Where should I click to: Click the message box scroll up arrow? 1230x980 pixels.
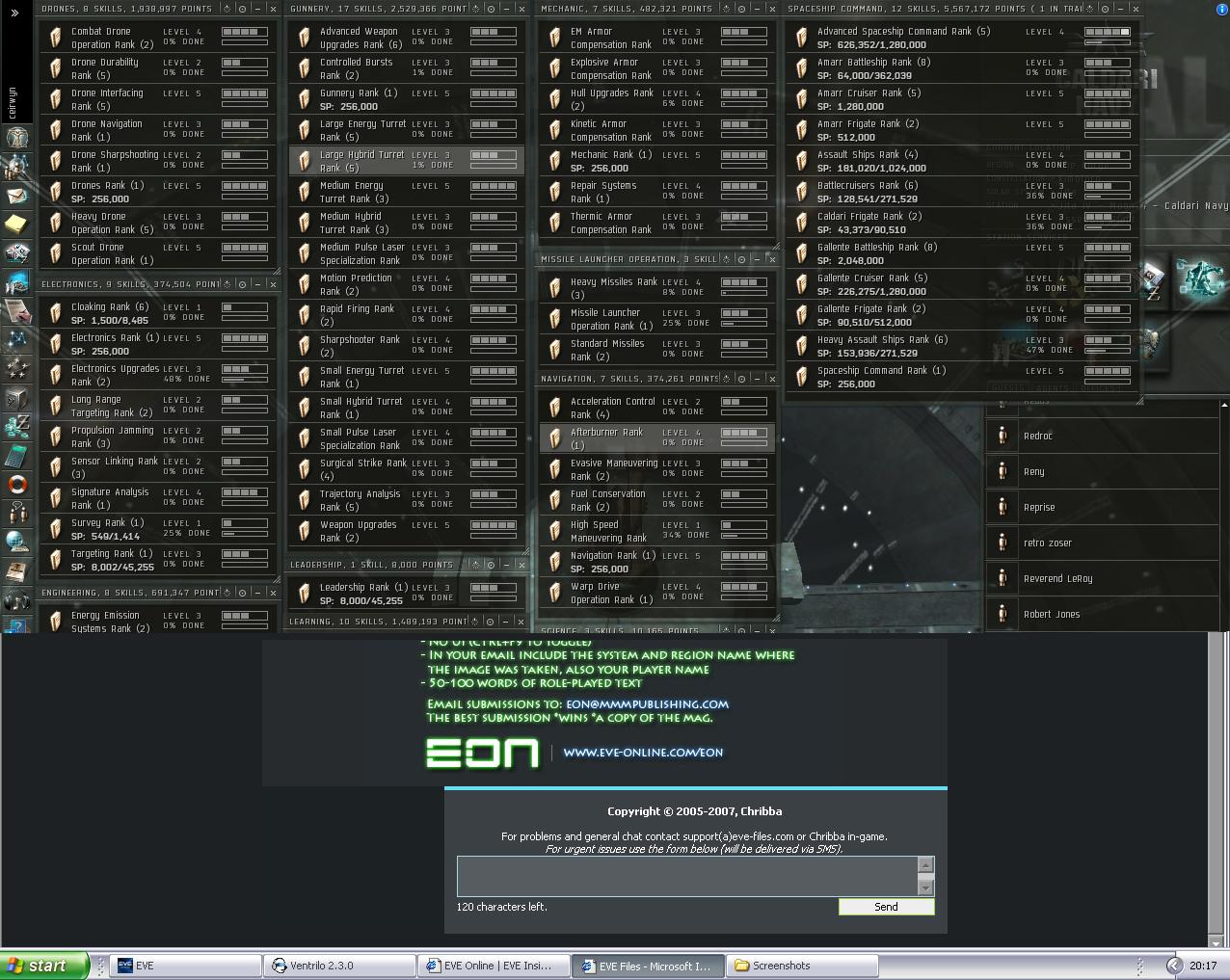925,864
